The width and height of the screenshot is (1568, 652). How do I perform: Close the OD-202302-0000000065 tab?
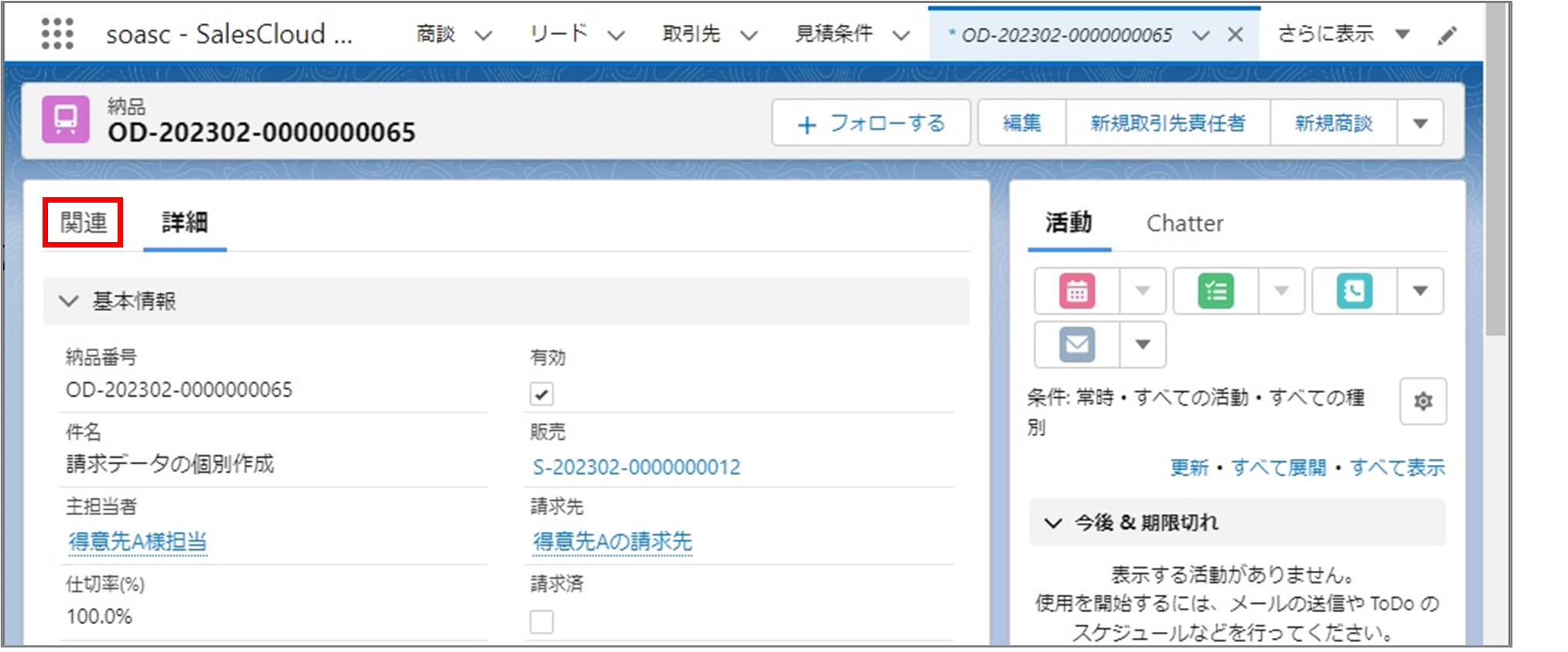(x=1235, y=35)
